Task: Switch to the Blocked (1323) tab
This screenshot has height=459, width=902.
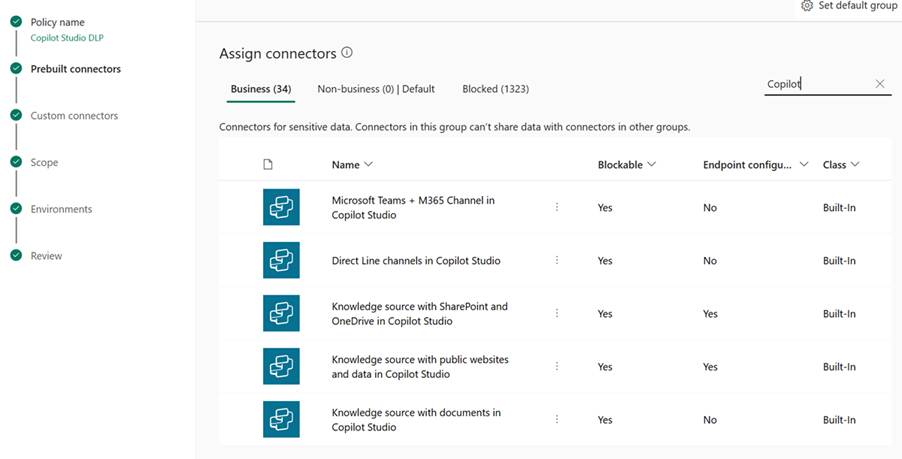Action: (495, 89)
